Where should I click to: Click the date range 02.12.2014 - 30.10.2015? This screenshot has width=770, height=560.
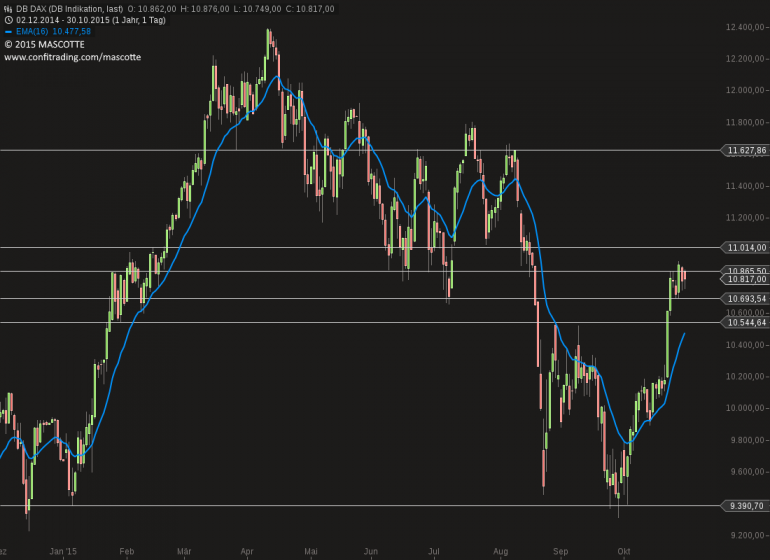(63, 20)
